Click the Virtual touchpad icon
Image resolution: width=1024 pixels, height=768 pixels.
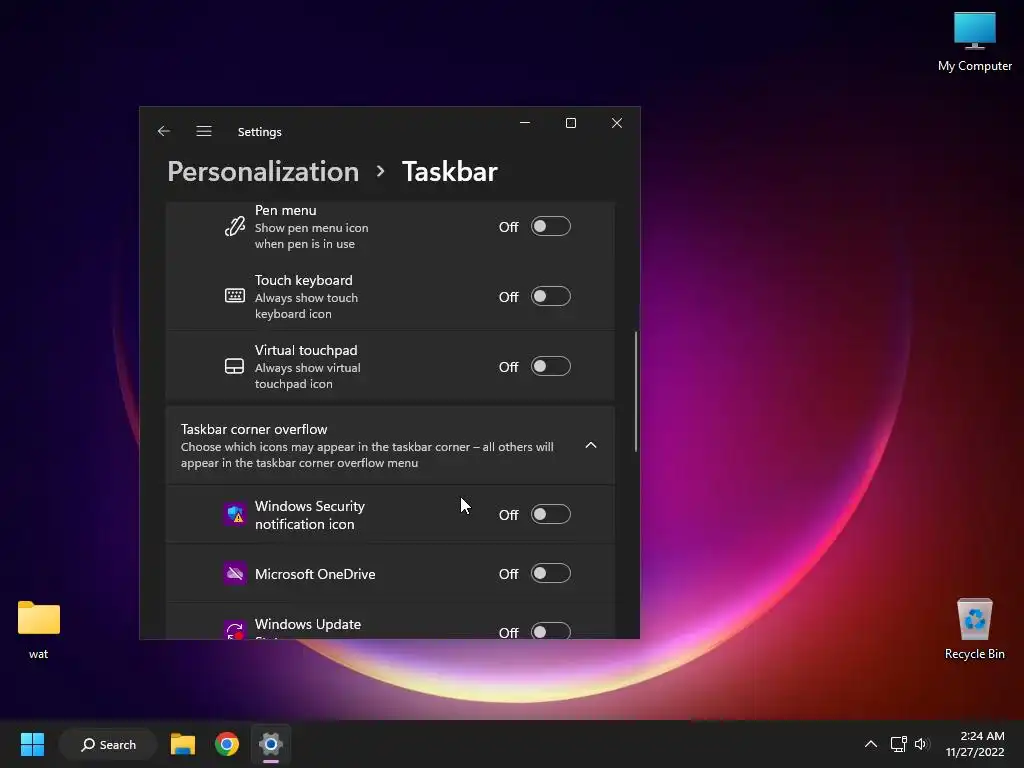(234, 366)
